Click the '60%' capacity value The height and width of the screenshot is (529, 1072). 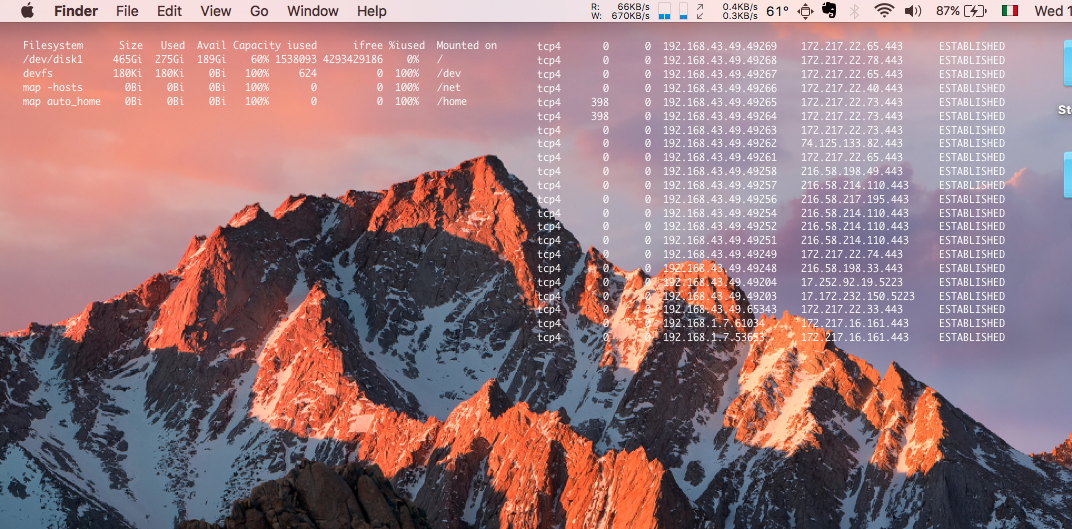[260, 59]
